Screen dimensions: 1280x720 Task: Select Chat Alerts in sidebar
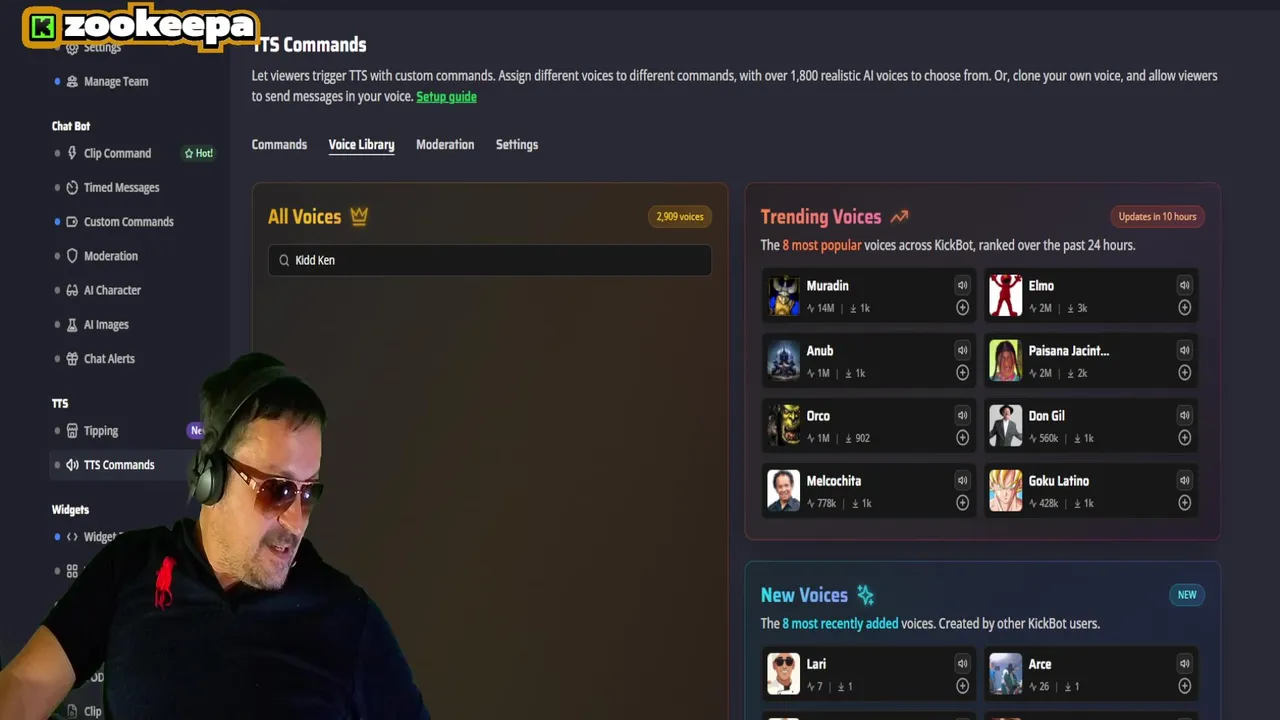pos(109,358)
